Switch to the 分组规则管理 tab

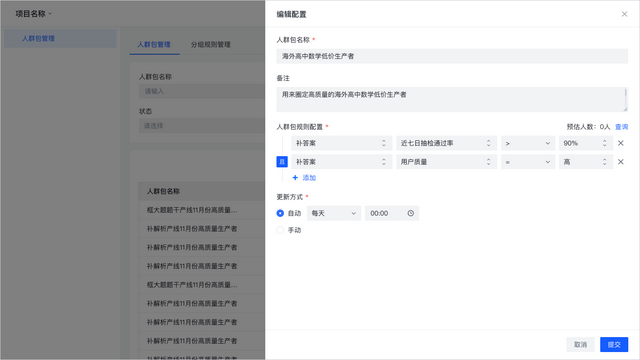211,44
